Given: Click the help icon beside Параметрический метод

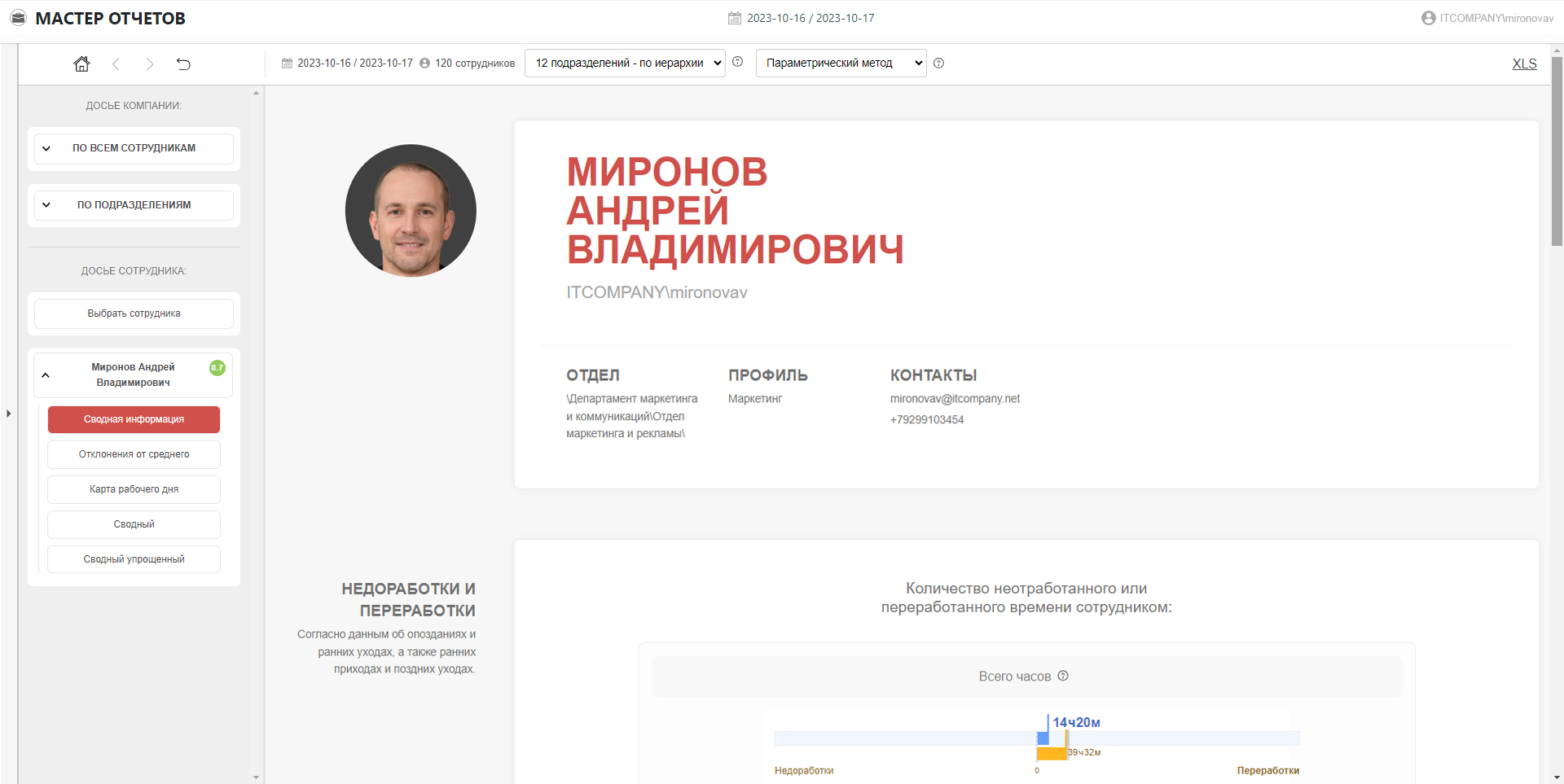Looking at the screenshot, I should 938,64.
